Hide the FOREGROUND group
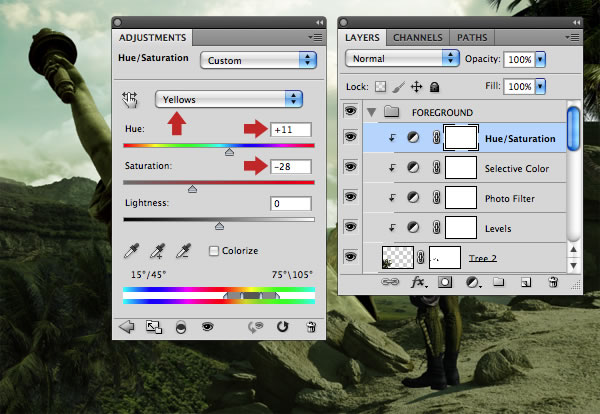Image resolution: width=600 pixels, height=414 pixels. 351,111
